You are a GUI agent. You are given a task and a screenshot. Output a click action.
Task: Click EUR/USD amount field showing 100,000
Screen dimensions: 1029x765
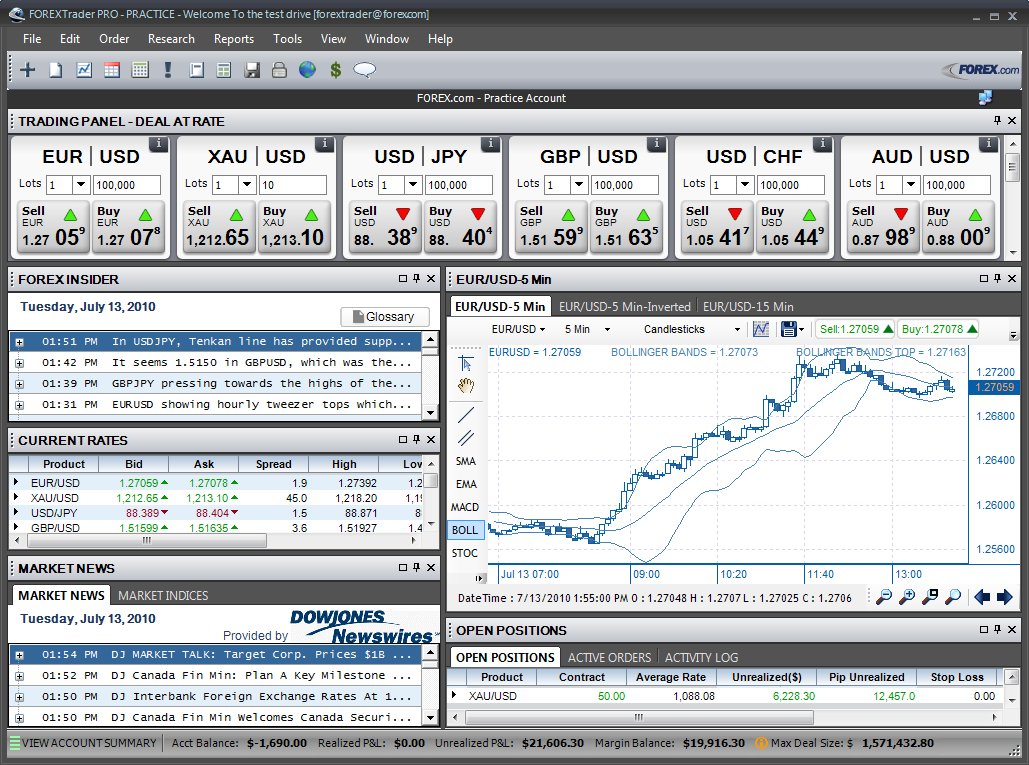pos(127,185)
